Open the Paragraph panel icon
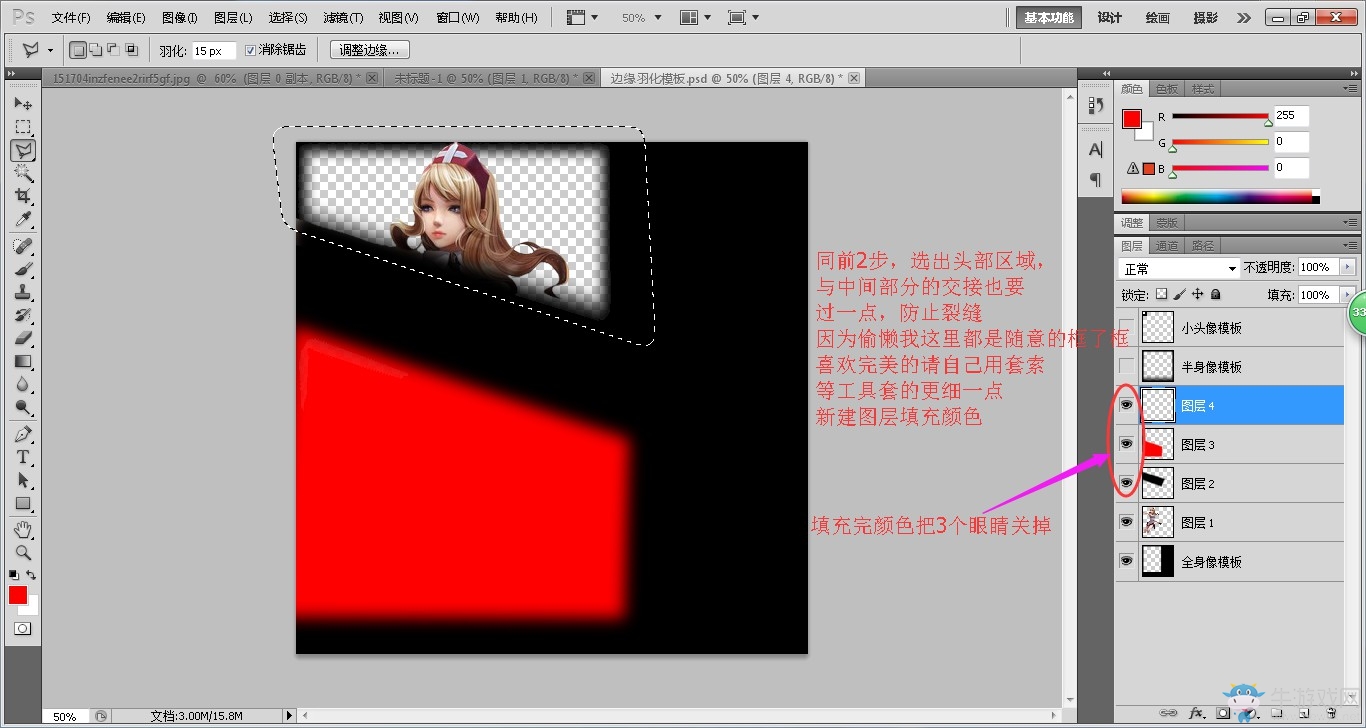 point(1096,180)
